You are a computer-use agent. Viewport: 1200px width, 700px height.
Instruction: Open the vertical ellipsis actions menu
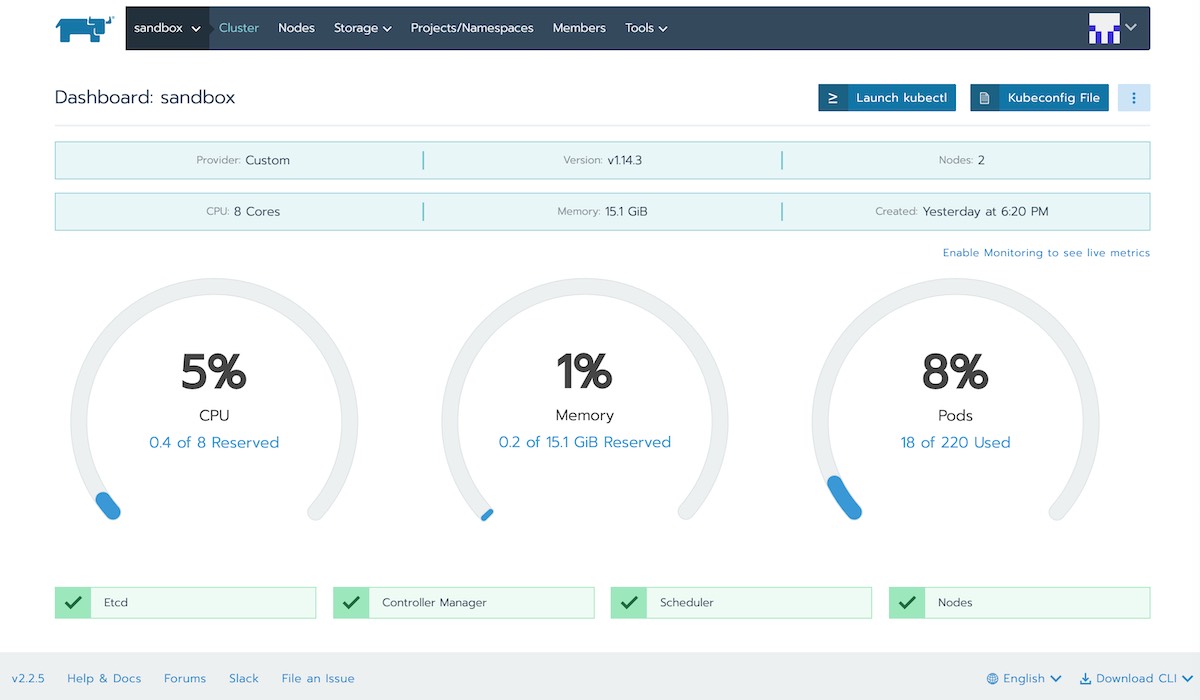(1134, 98)
